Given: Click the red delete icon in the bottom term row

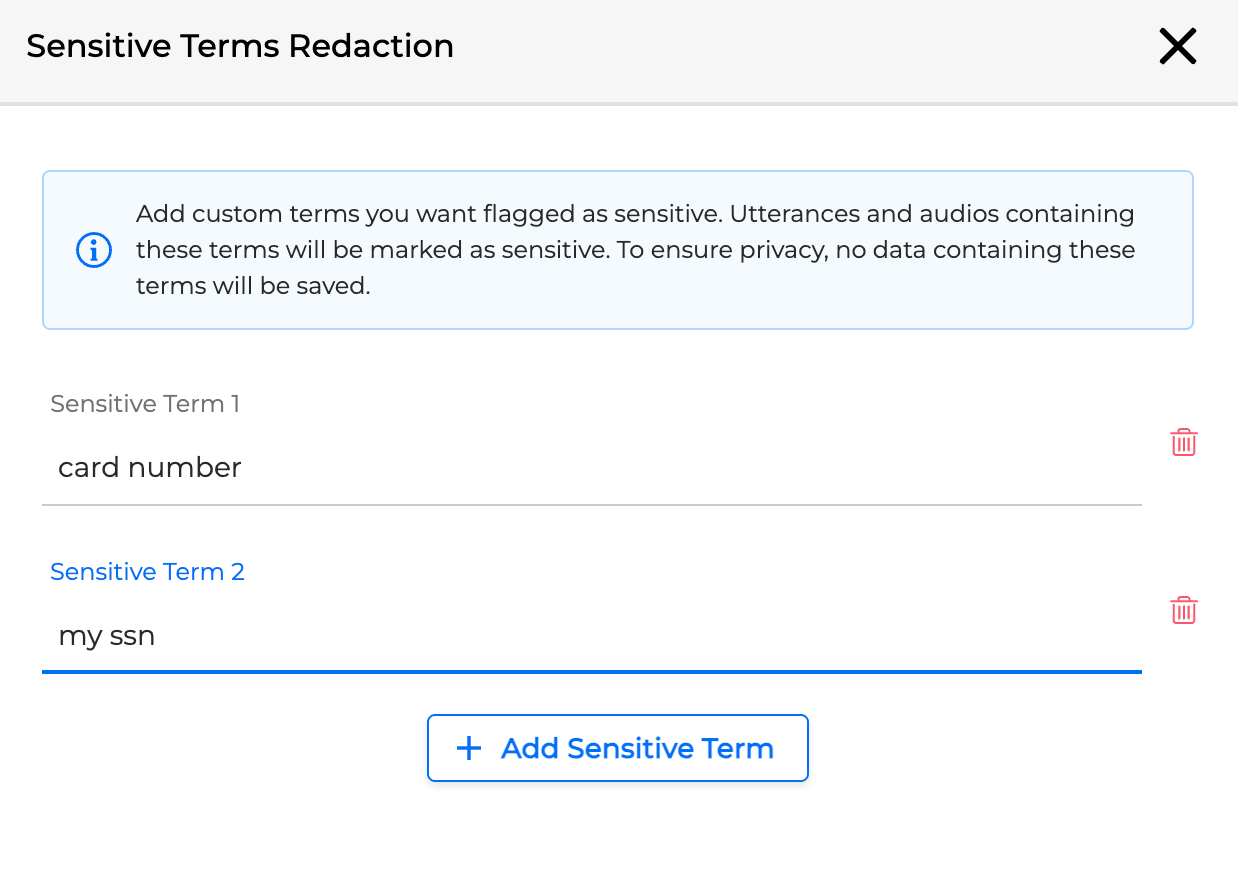Looking at the screenshot, I should point(1183,609).
